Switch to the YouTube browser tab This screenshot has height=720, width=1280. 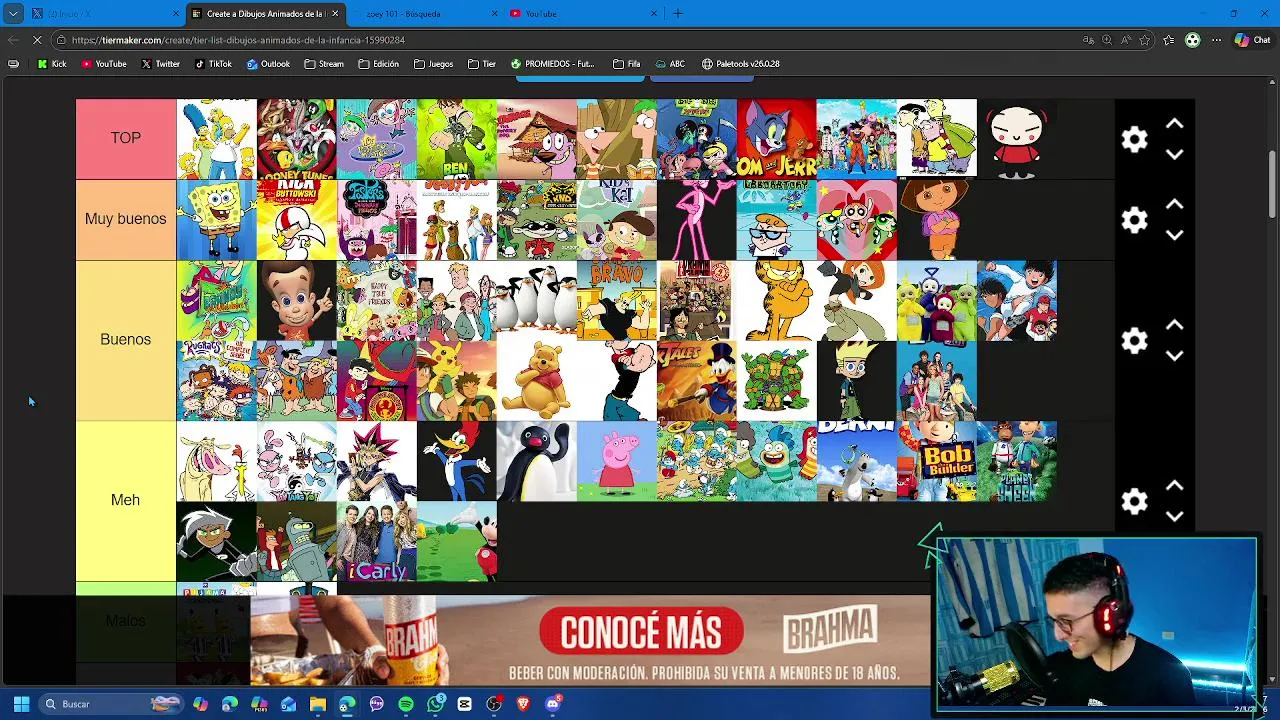click(x=585, y=13)
